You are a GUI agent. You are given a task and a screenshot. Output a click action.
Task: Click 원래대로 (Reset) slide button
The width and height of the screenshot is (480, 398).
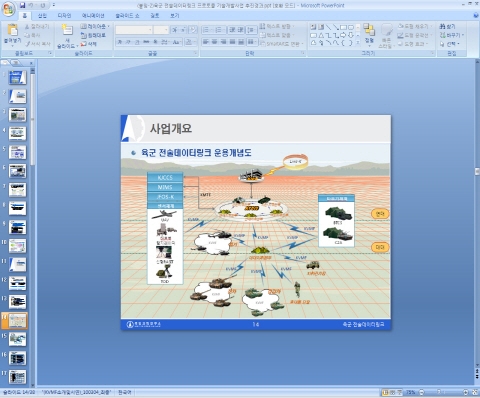click(x=93, y=35)
